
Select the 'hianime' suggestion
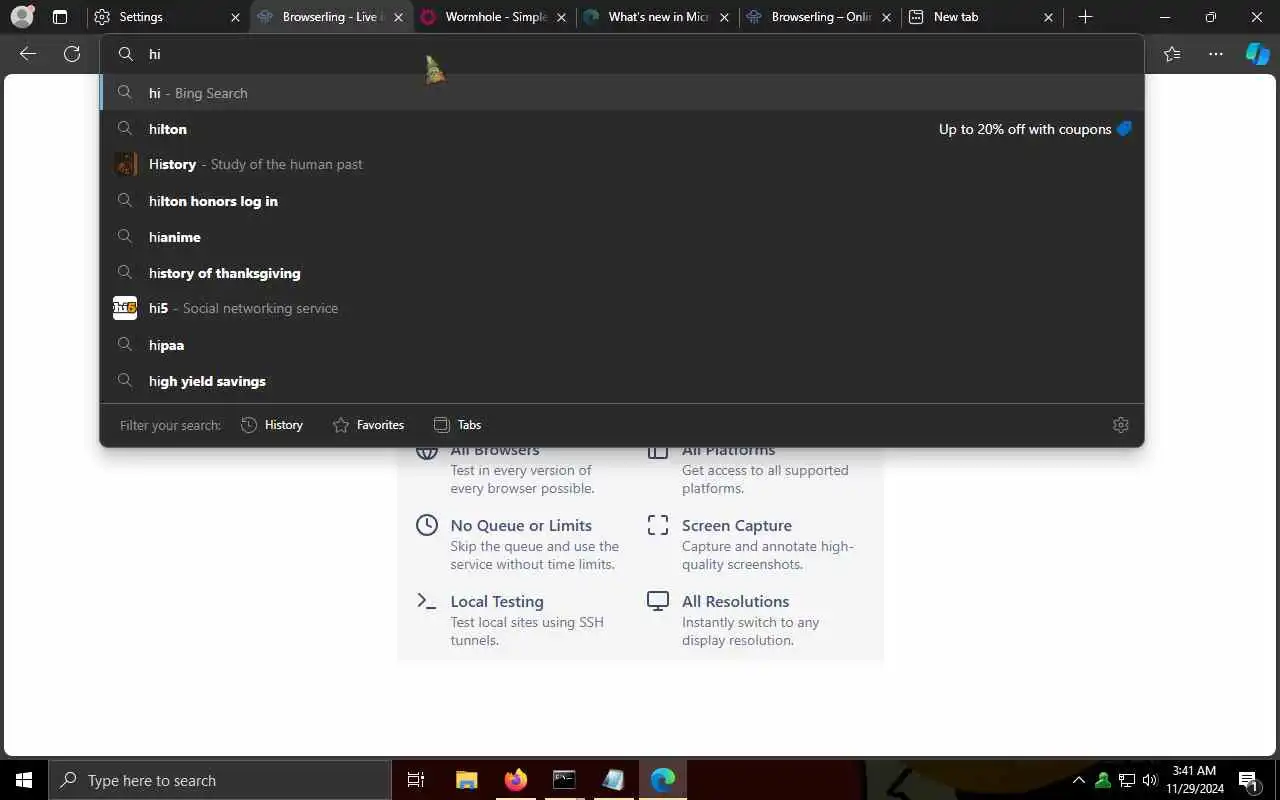pos(622,237)
